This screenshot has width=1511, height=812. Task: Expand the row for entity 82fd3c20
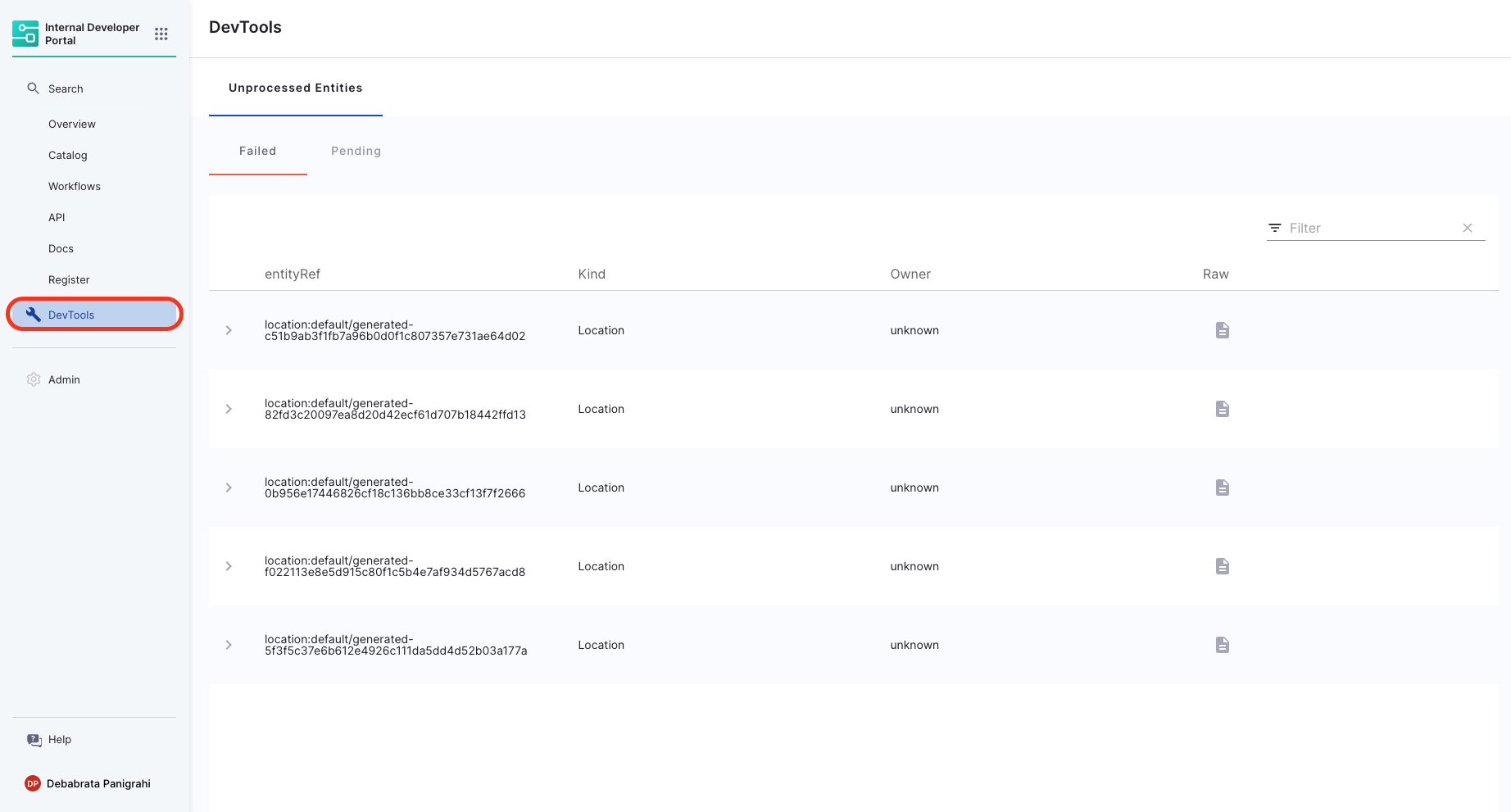229,409
